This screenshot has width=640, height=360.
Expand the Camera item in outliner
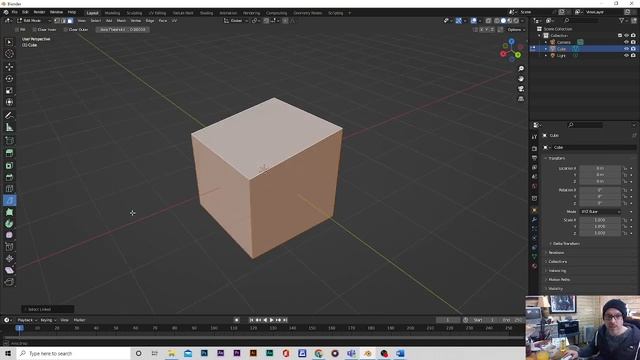pyautogui.click(x=546, y=42)
